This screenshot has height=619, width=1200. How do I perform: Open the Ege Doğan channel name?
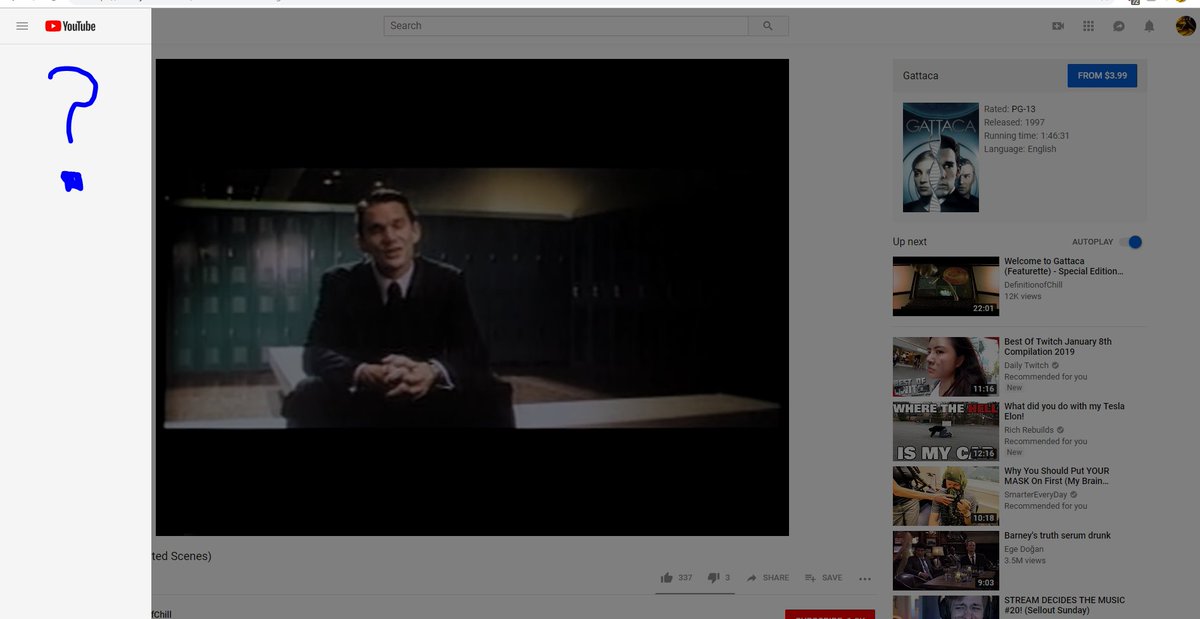click(1025, 549)
